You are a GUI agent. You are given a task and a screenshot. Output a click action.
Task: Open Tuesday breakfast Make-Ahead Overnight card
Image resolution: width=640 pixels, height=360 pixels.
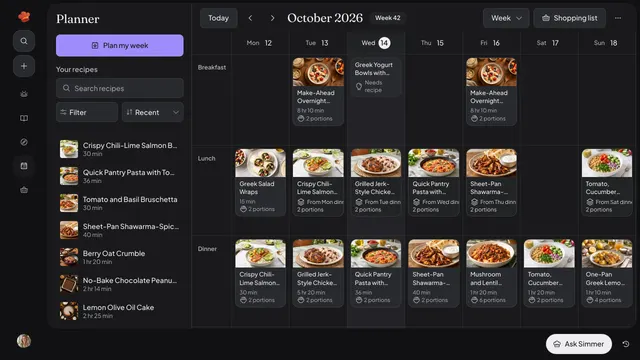click(x=318, y=91)
